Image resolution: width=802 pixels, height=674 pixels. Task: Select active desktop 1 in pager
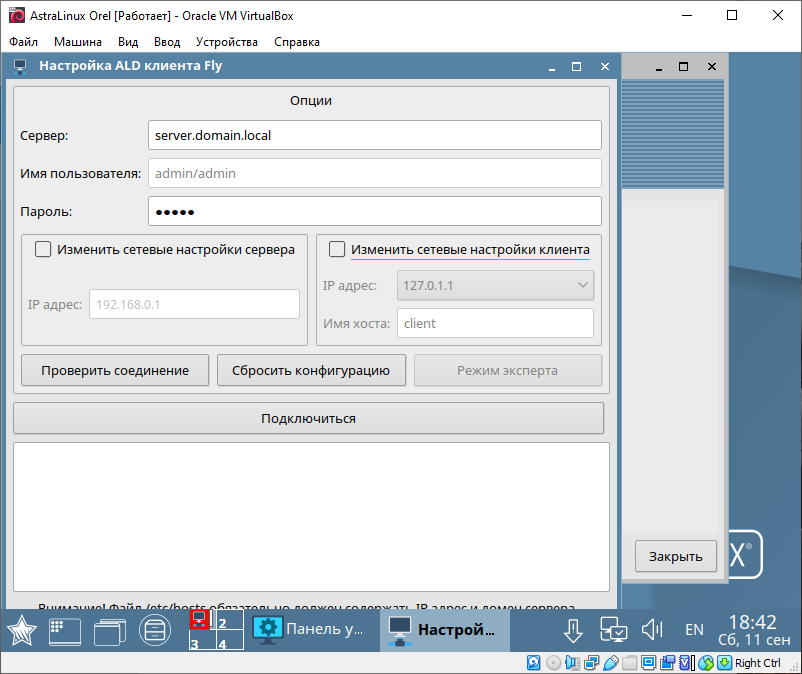[x=202, y=619]
